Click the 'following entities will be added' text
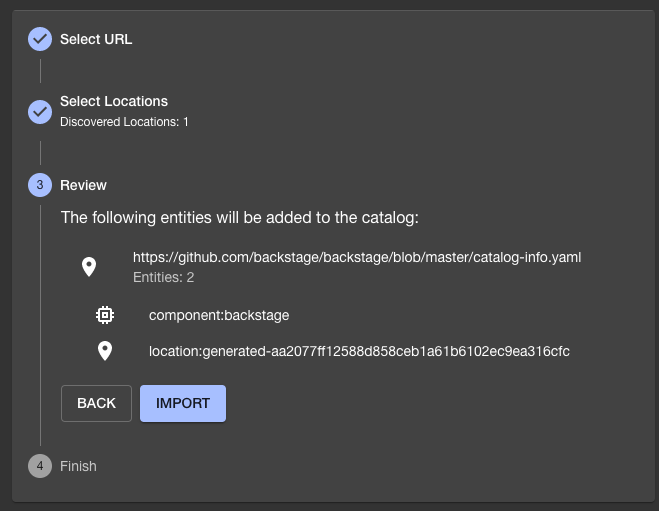The image size is (659, 511). (240, 218)
